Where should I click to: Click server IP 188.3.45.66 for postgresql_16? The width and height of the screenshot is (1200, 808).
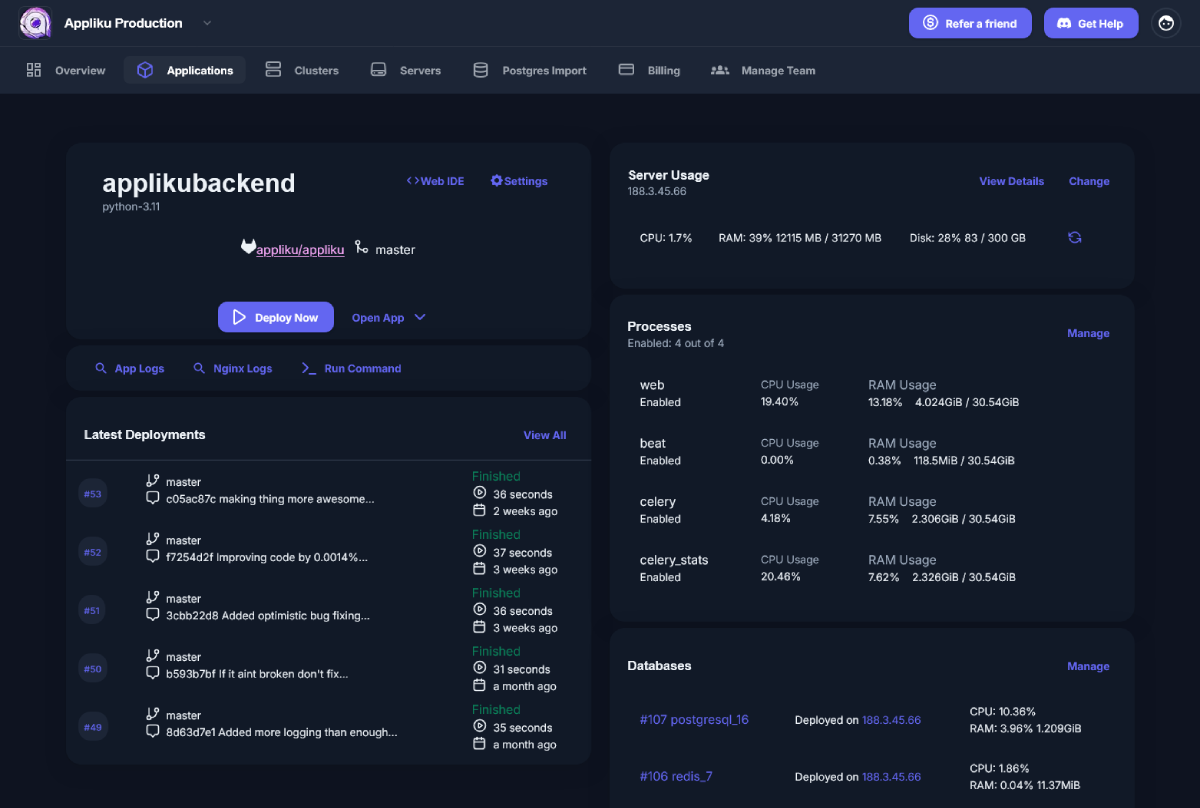[891, 720]
